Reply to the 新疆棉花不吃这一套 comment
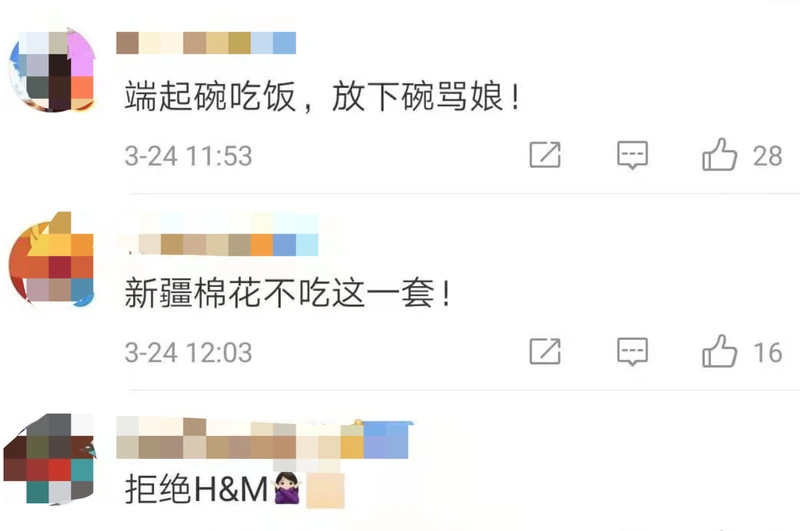 [x=633, y=351]
